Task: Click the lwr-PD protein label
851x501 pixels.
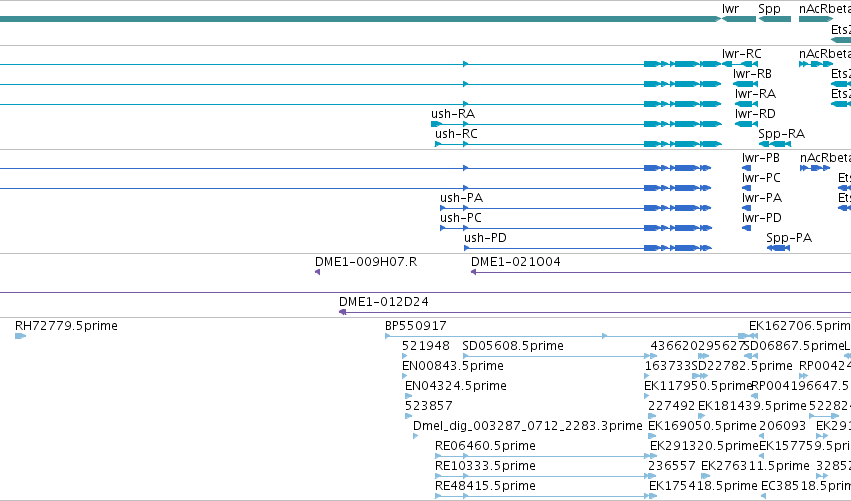Action: tap(761, 218)
